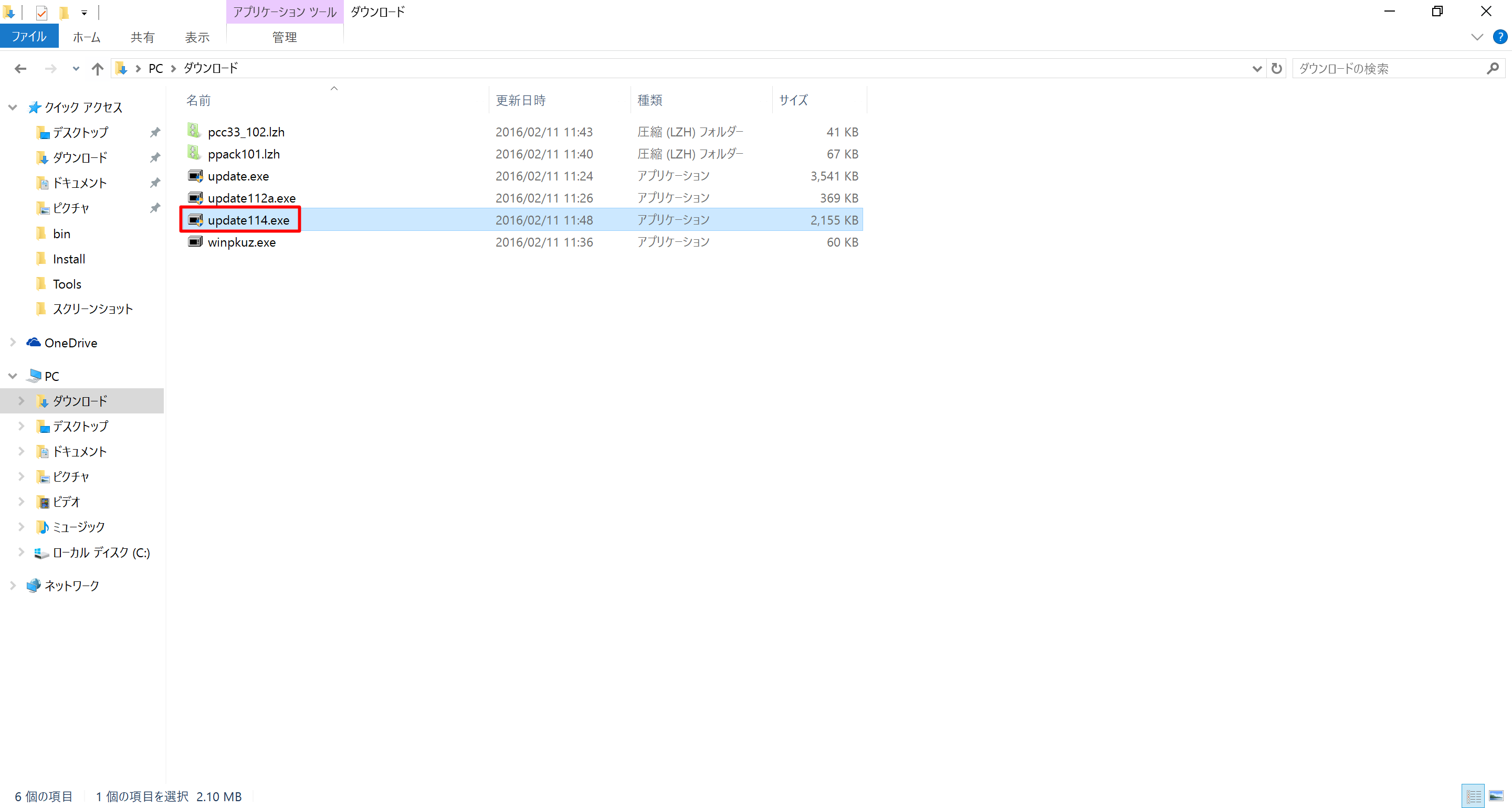Screen dimensions: 1512x808
Task: Click the Properties quick access toolbar icon
Action: [x=41, y=12]
